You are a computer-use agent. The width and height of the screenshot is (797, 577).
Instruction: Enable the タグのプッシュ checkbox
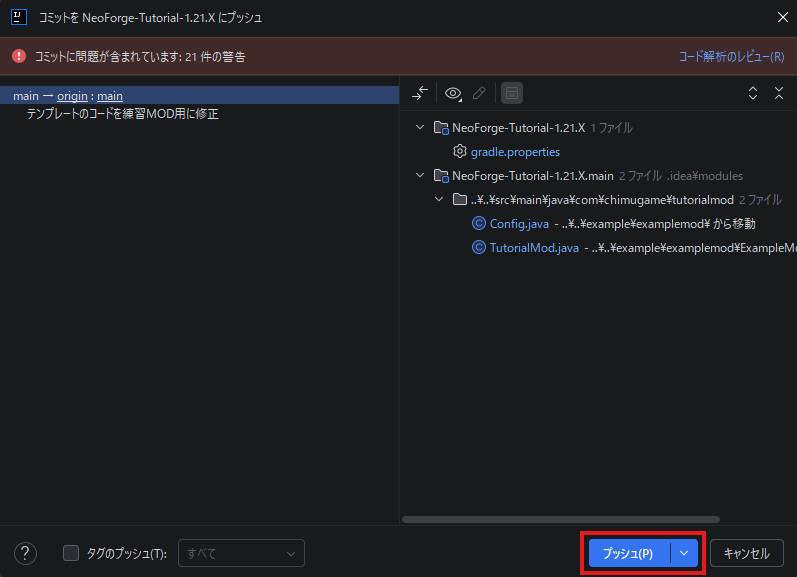click(71, 553)
